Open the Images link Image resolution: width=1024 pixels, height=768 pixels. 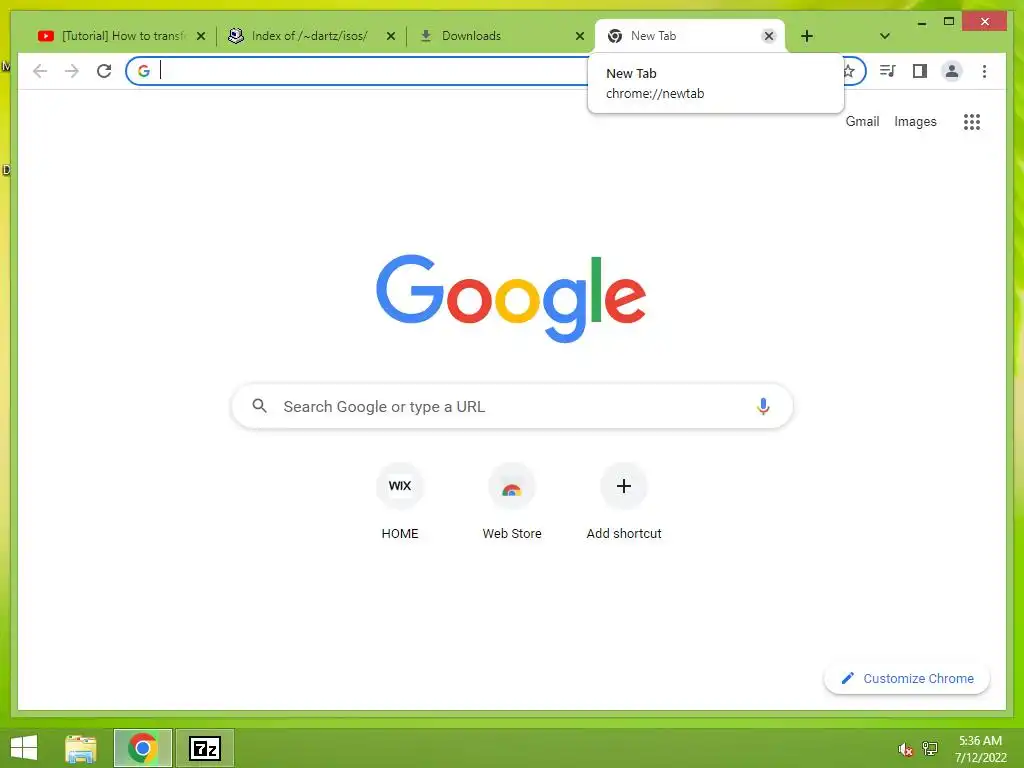pos(915,121)
